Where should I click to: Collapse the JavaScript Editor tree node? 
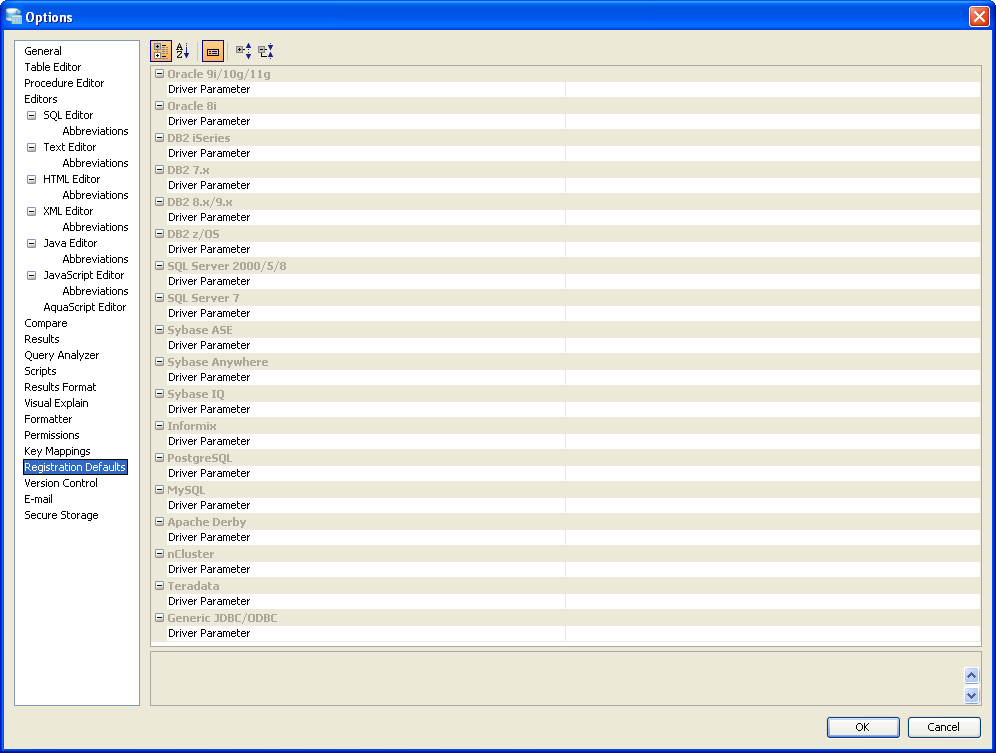point(31,276)
